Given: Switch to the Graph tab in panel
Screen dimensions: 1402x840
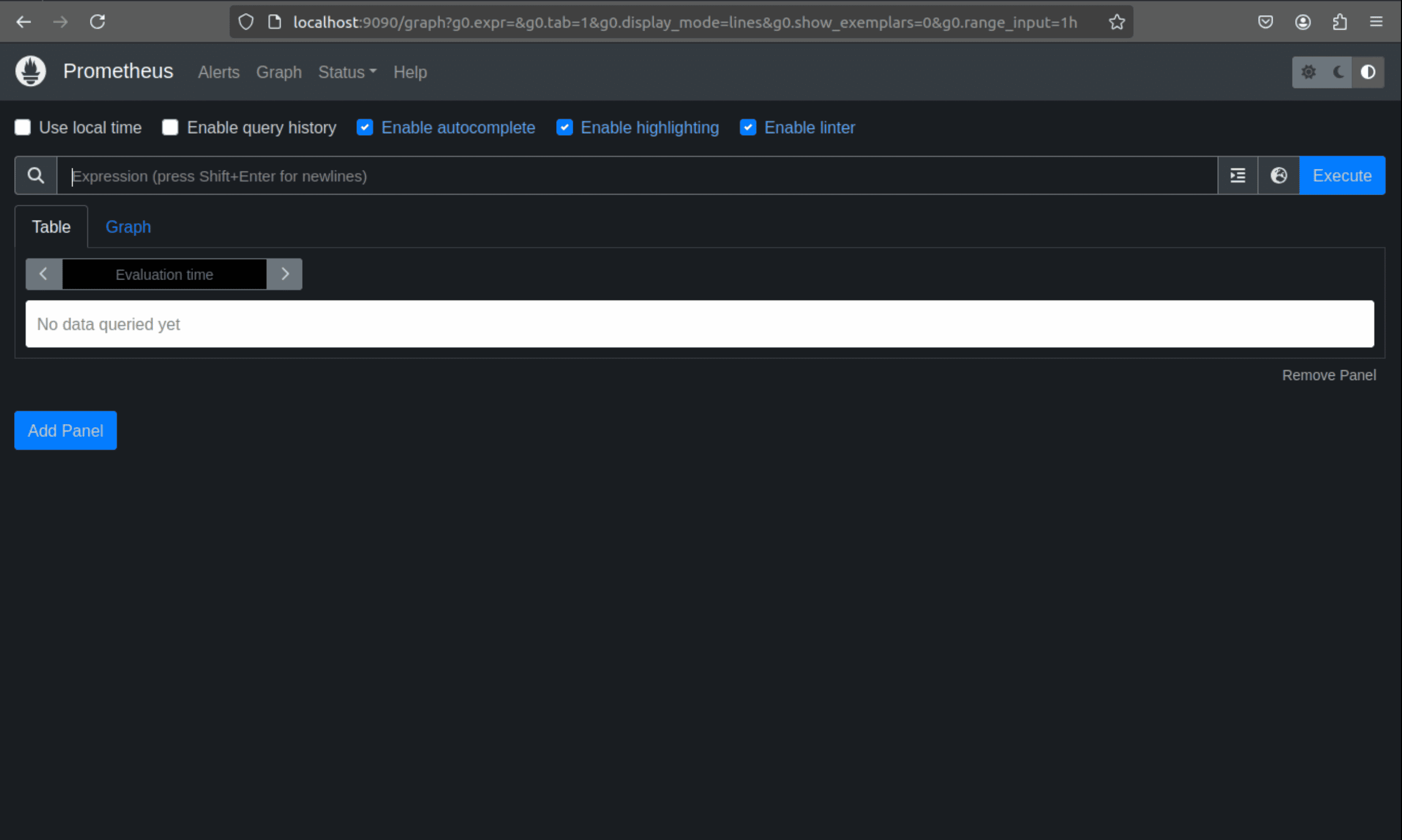Looking at the screenshot, I should tap(128, 227).
